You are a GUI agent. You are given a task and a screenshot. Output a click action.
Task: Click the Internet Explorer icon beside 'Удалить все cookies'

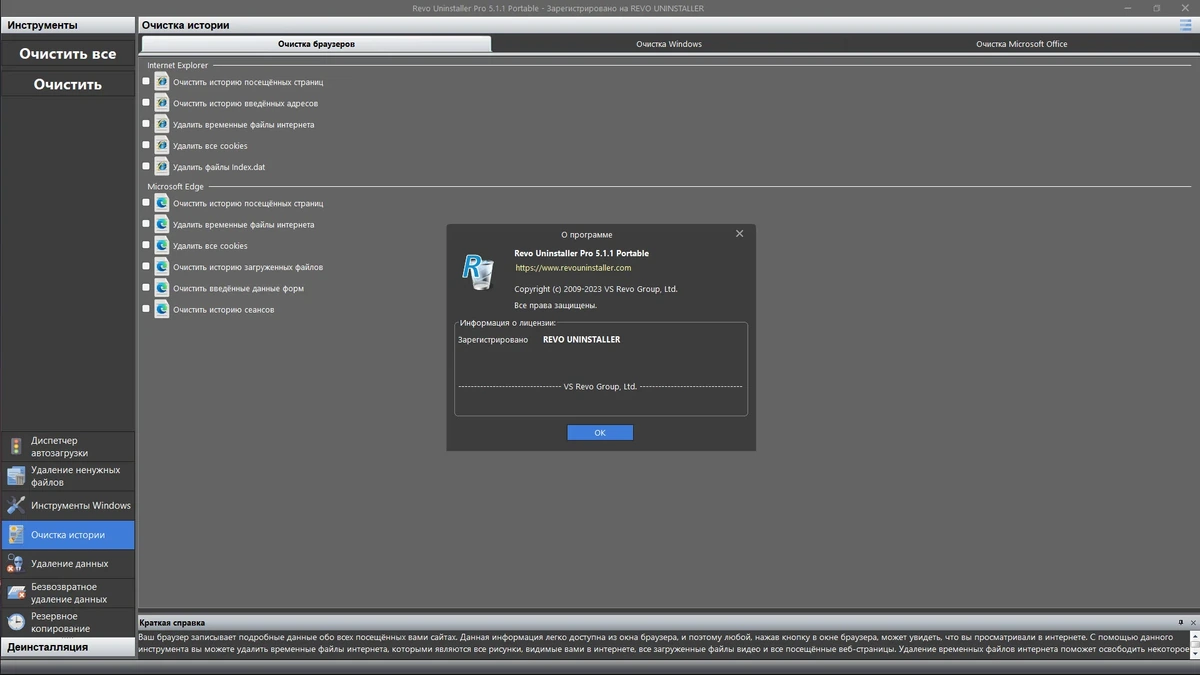pos(161,145)
